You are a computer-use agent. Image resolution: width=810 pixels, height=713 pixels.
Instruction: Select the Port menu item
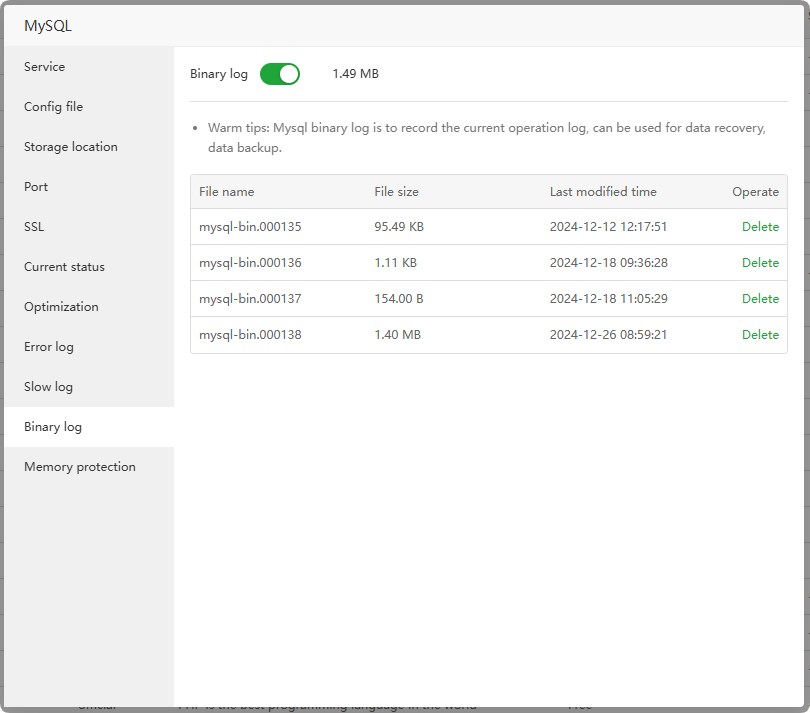point(36,187)
